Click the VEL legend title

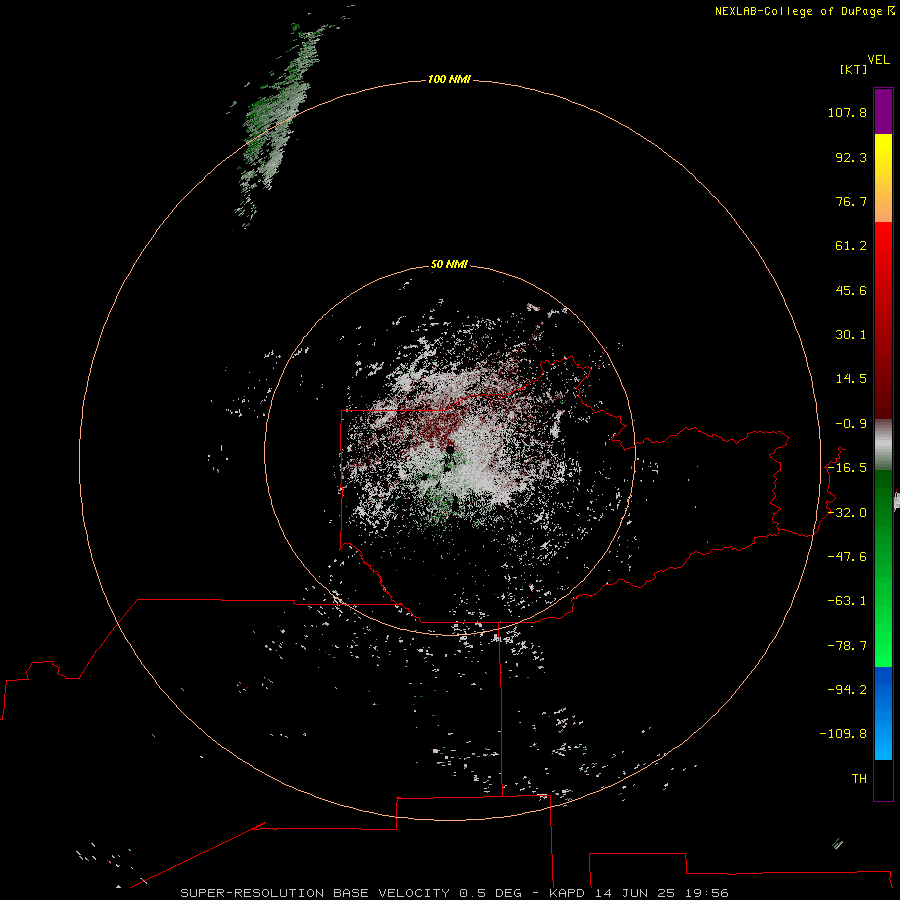[878, 60]
